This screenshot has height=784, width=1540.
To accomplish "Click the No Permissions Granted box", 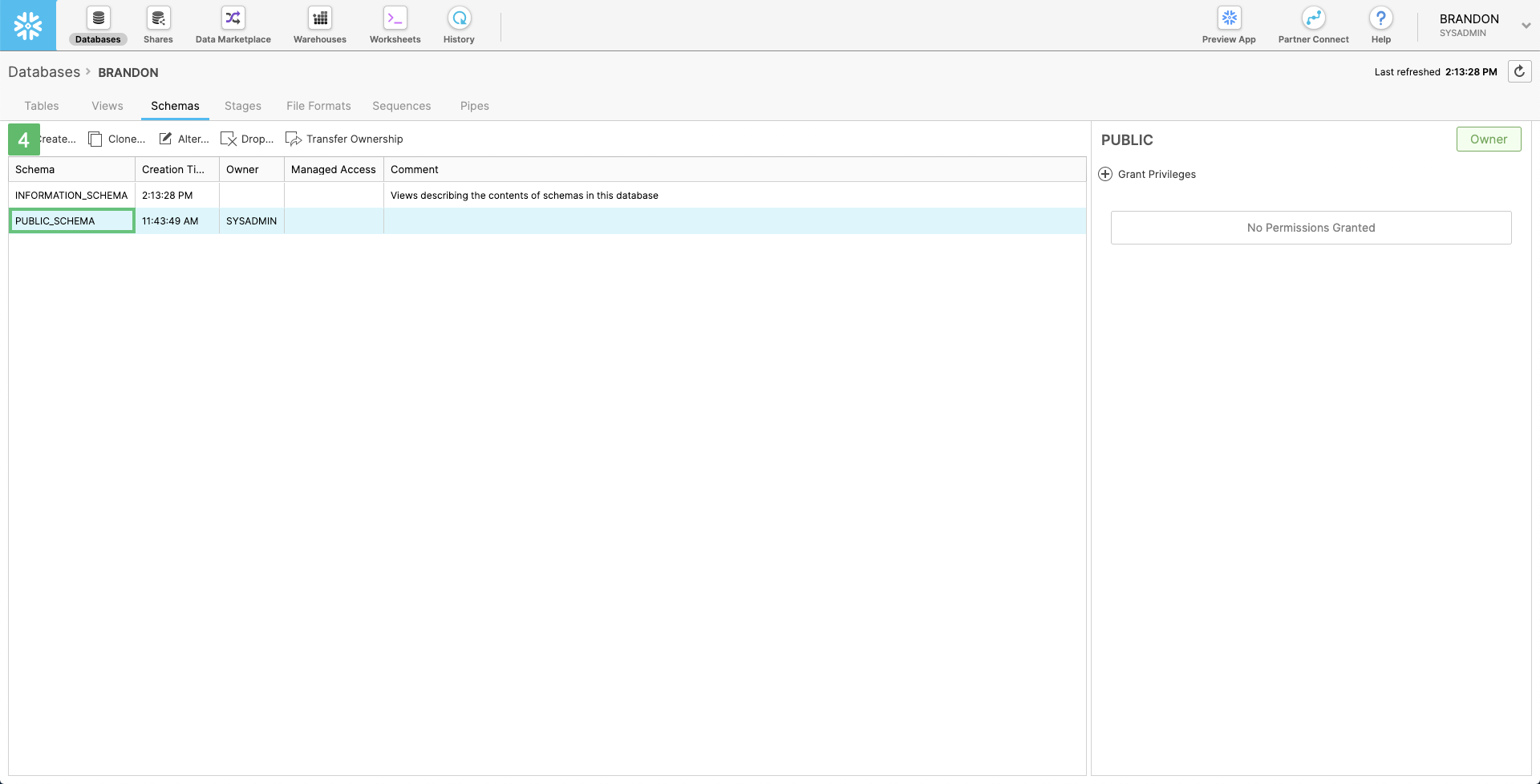I will pyautogui.click(x=1311, y=228).
